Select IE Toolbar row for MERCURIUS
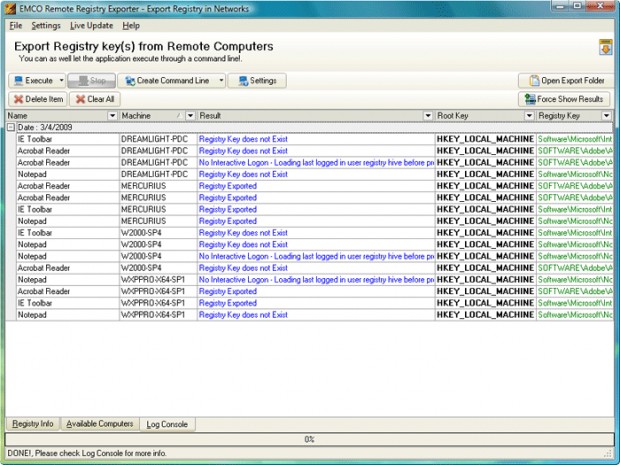 pyautogui.click(x=315, y=210)
